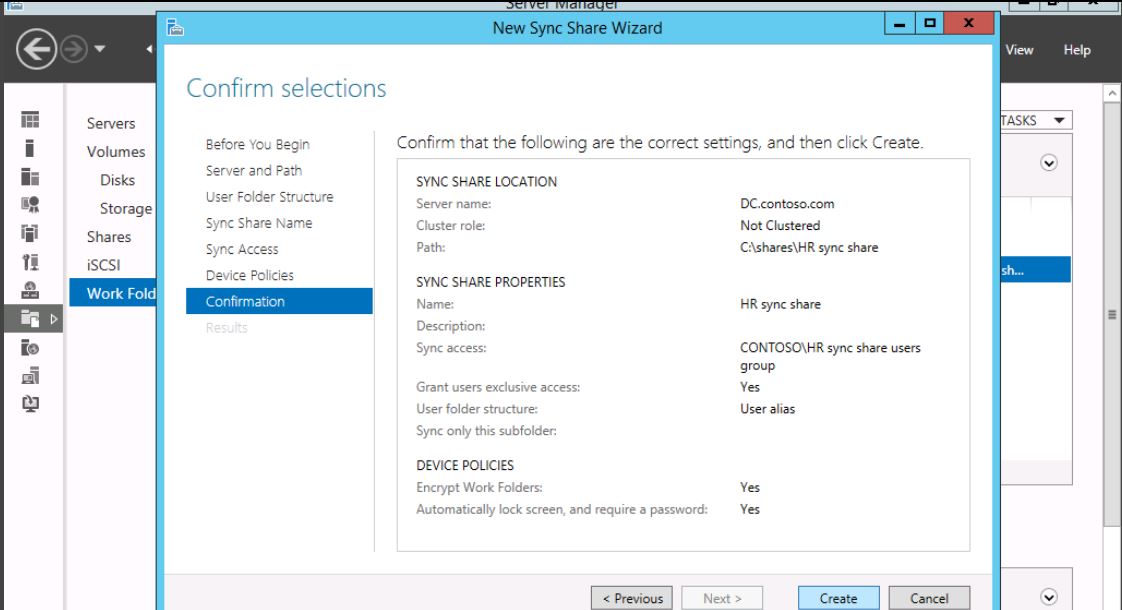Open the TASKS dropdown menu
The width and height of the screenshot is (1122, 610).
point(1035,120)
